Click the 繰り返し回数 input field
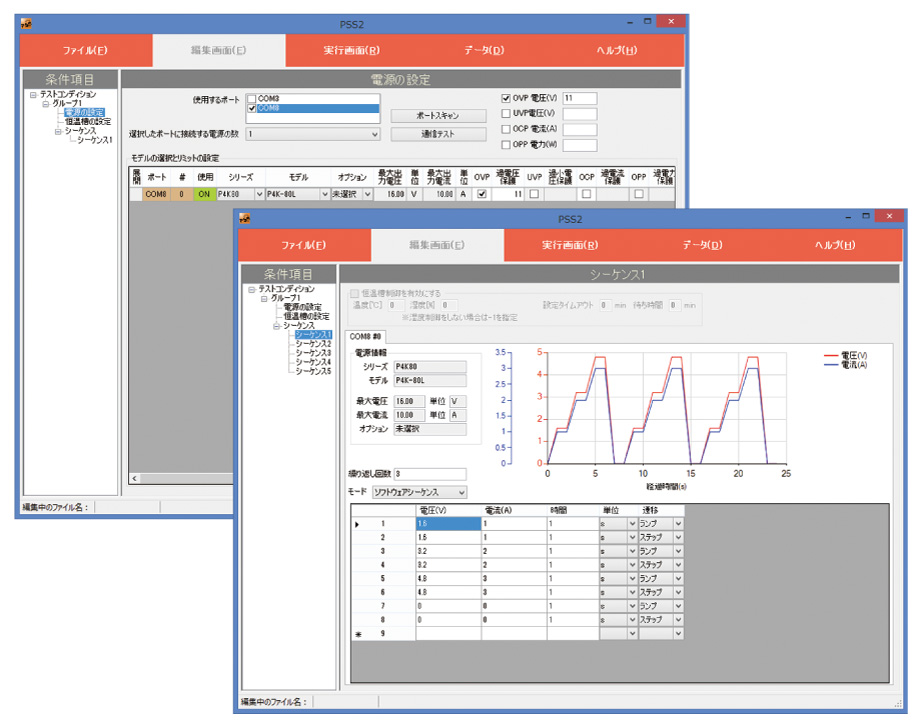The height and width of the screenshot is (725, 920). [x=430, y=474]
